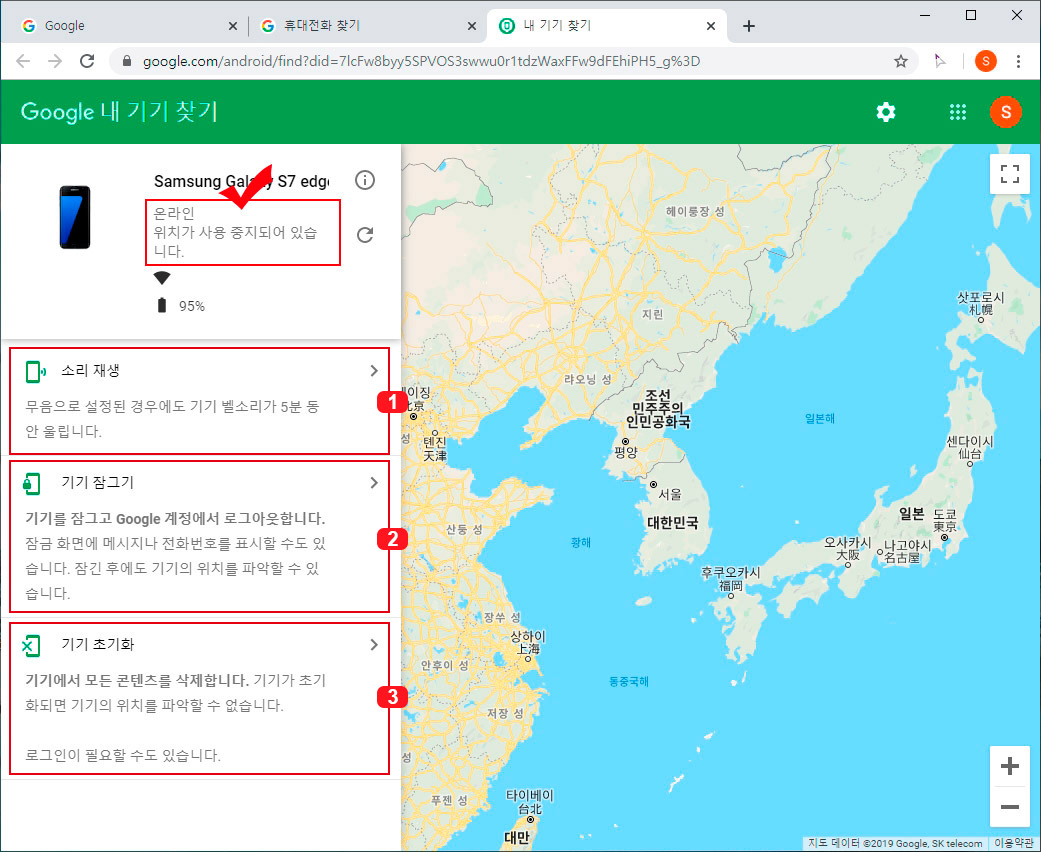Click the browser extension cursor icon
The image size is (1041, 852).
939,61
